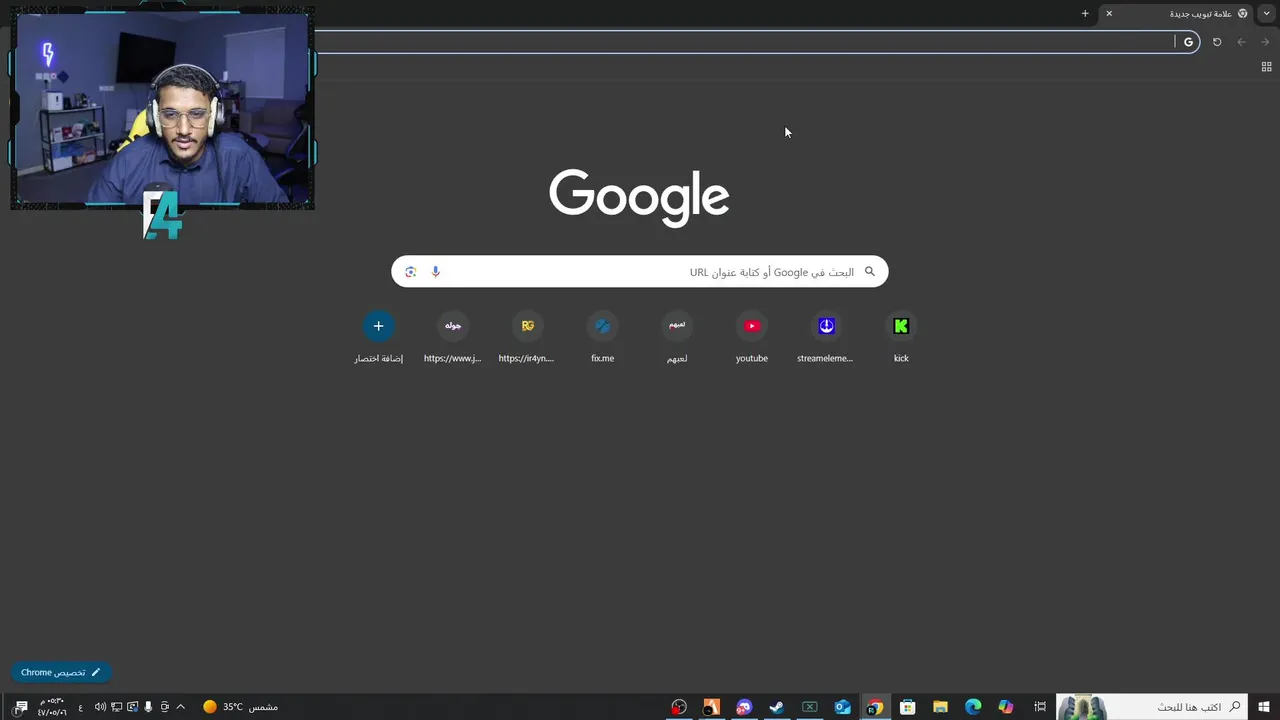Open the Windows Start menu
This screenshot has height=720, width=1280.
1264,707
